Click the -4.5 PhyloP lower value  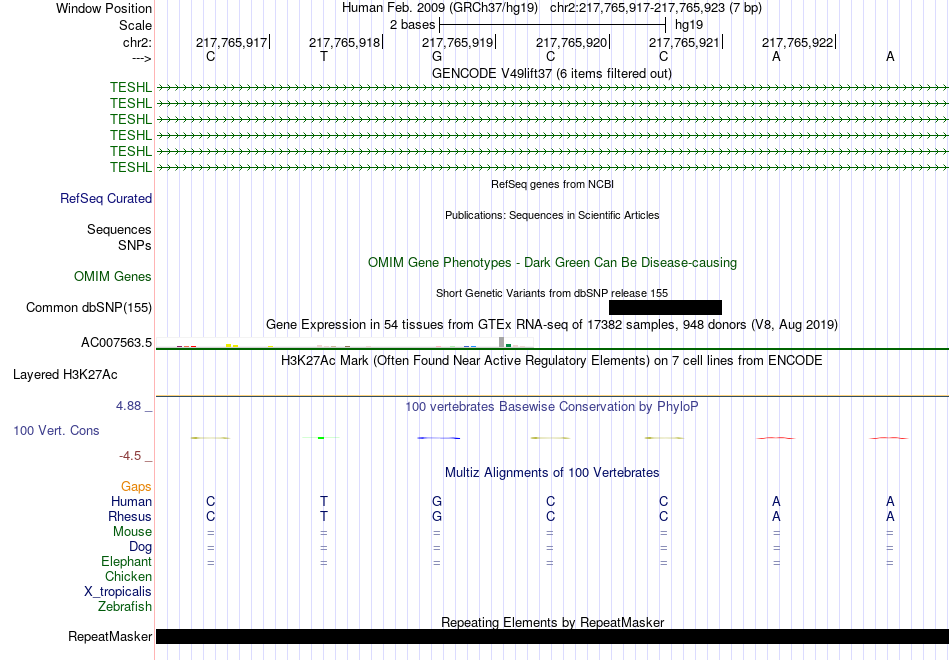pyautogui.click(x=130, y=455)
